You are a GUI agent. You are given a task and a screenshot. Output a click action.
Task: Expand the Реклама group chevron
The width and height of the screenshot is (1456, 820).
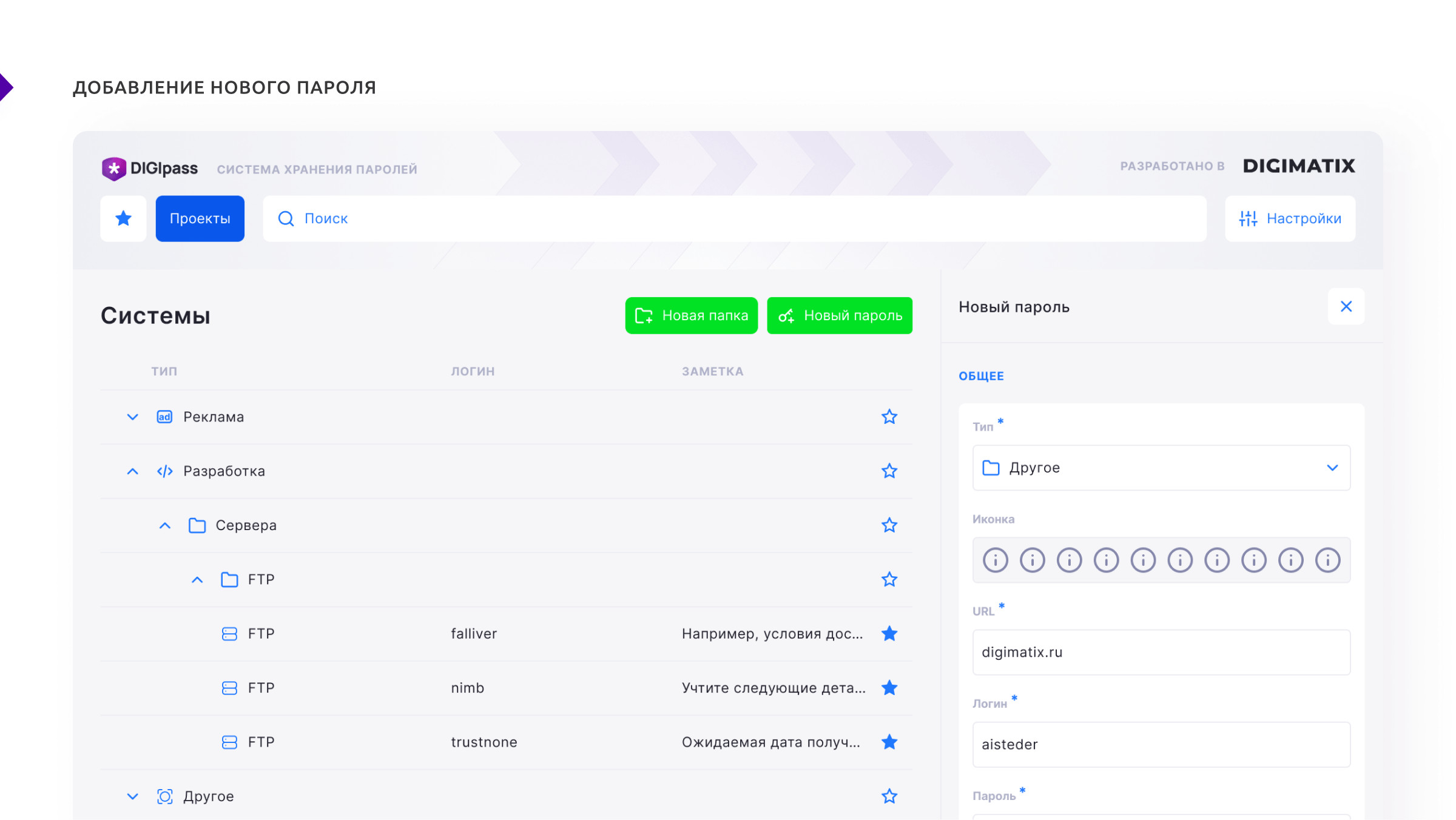(x=132, y=417)
